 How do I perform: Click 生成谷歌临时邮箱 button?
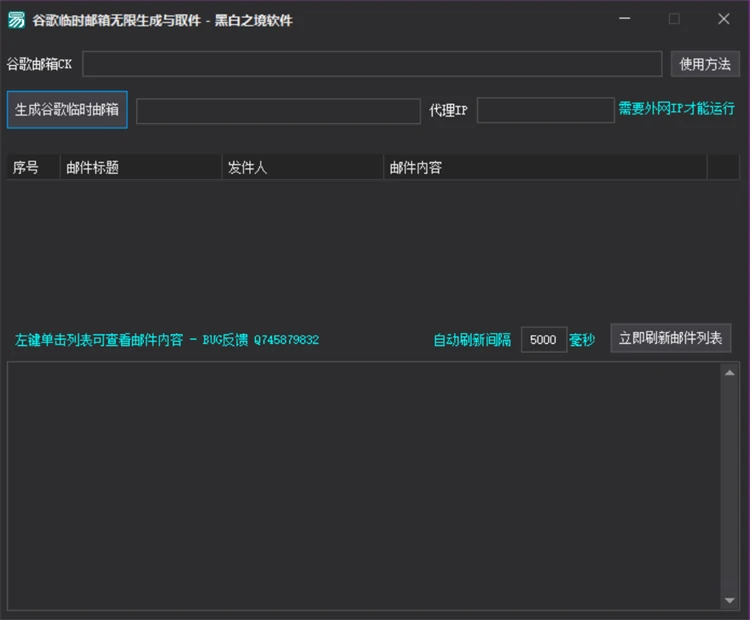click(x=67, y=110)
